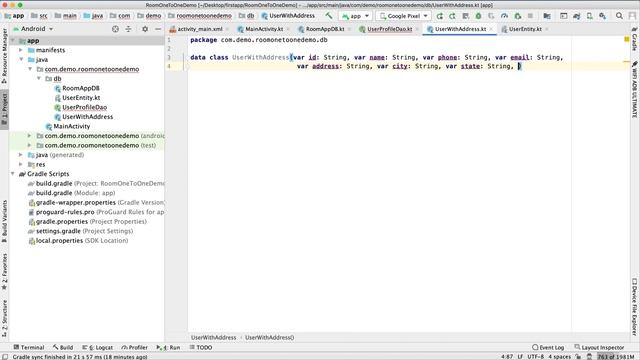Click the Debug app bug icon
Screen dimensions: 640x360
coord(478,16)
